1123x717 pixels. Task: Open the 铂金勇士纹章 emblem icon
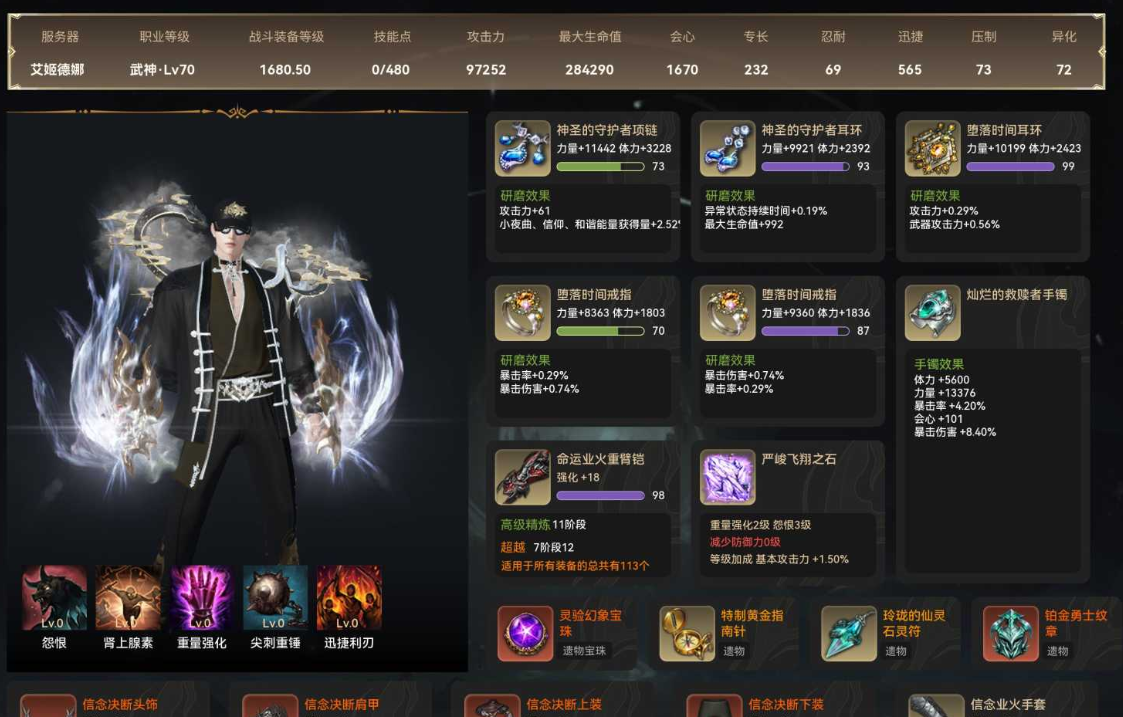(1011, 633)
